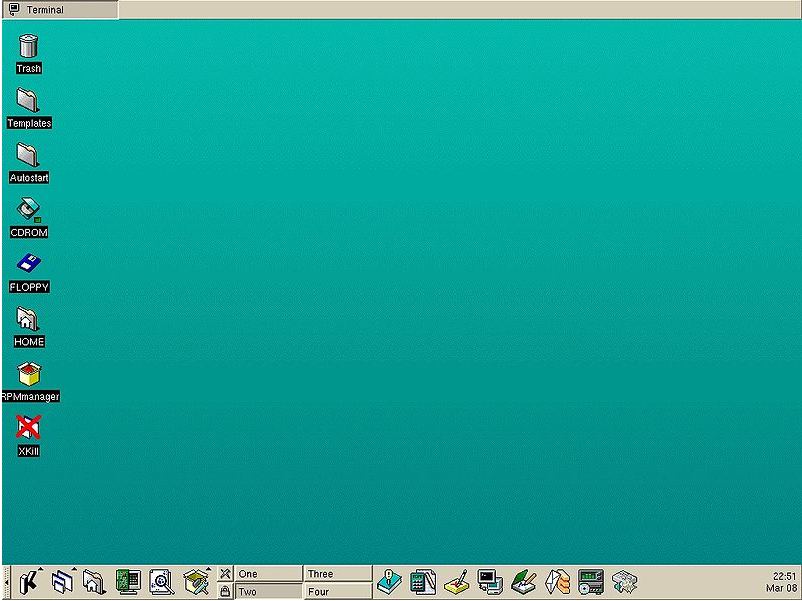The height and width of the screenshot is (601, 802).
Task: Switch to virtual desktop Two
Action: point(265,591)
